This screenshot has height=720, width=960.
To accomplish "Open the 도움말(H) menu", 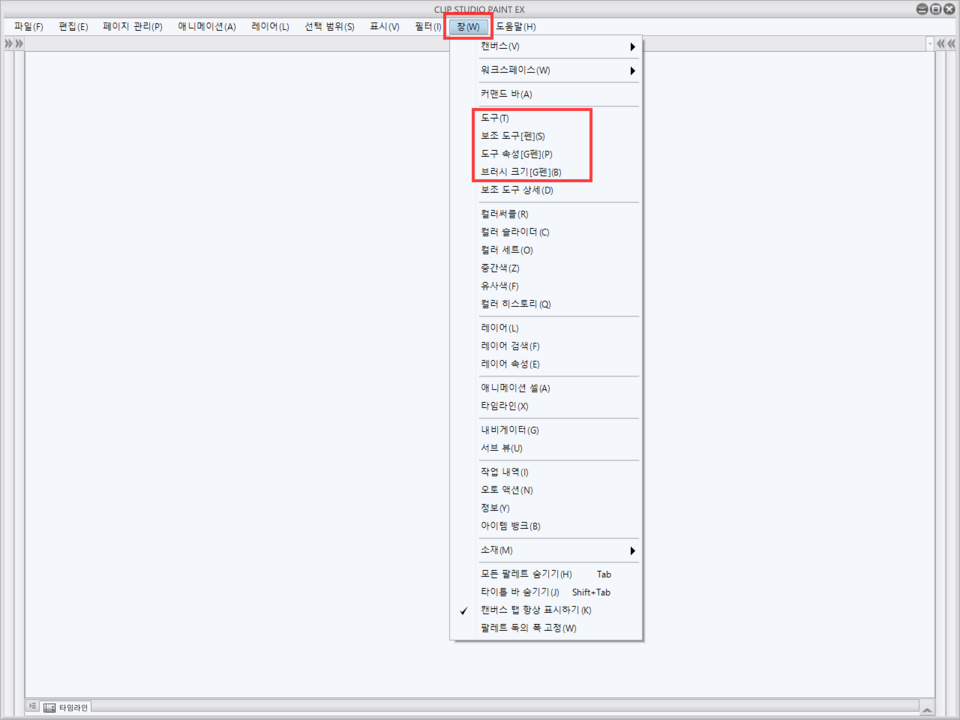I will tap(516, 27).
